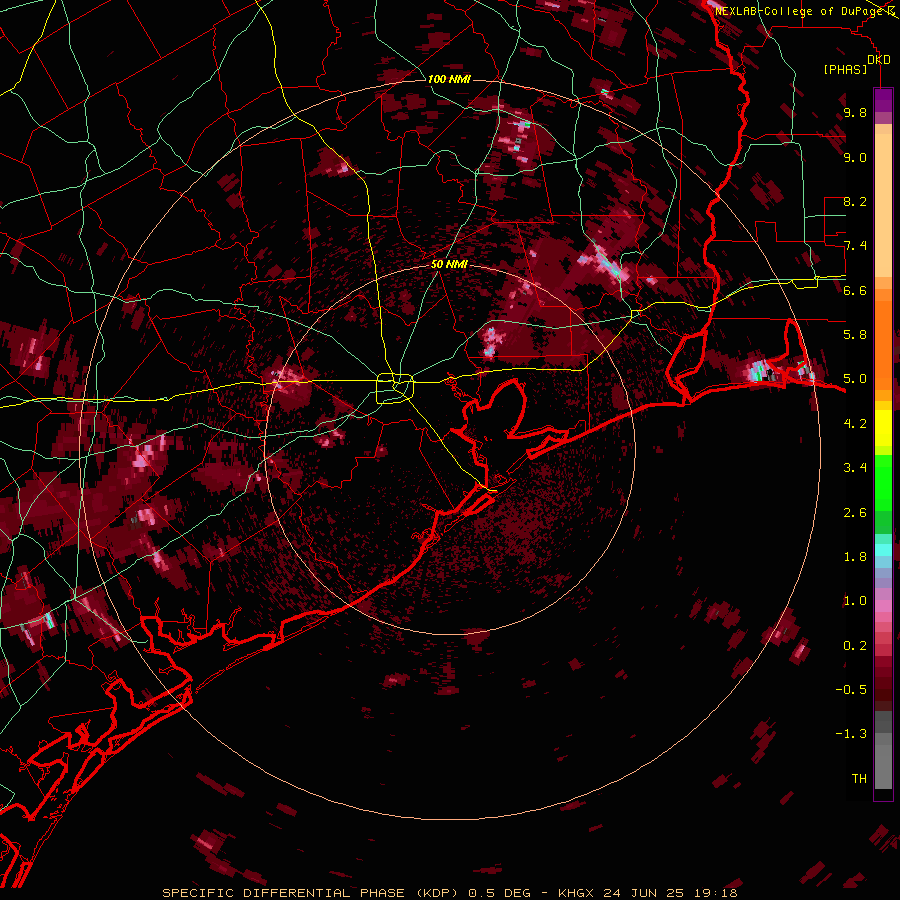Click the 5.0 value on the color scale

point(855,379)
